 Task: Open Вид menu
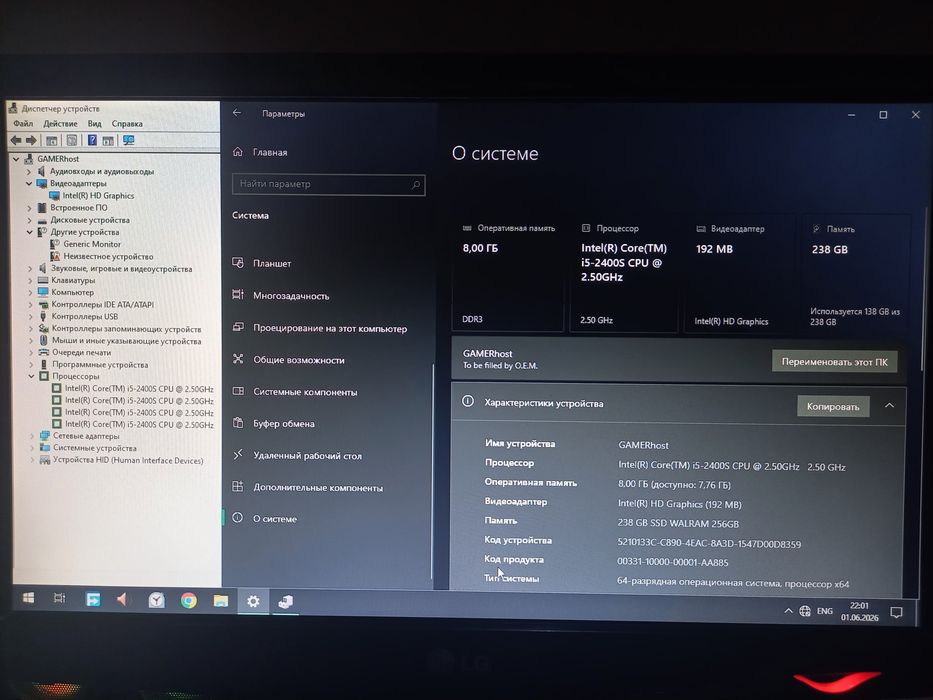[94, 123]
